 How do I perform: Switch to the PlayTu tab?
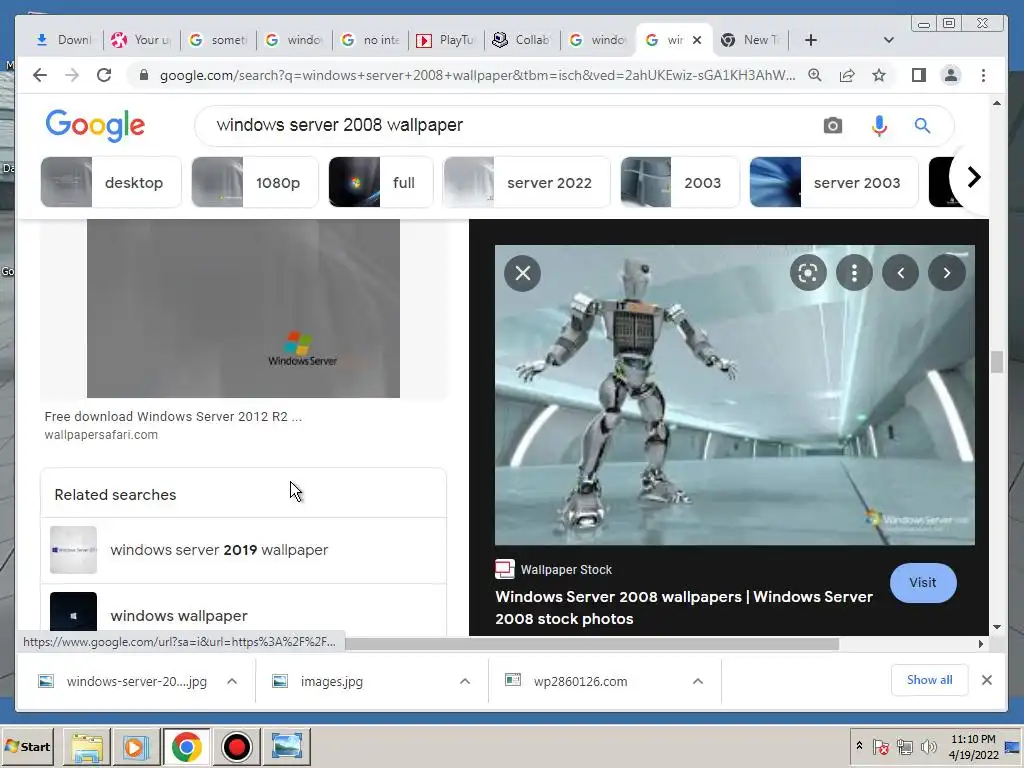(447, 40)
